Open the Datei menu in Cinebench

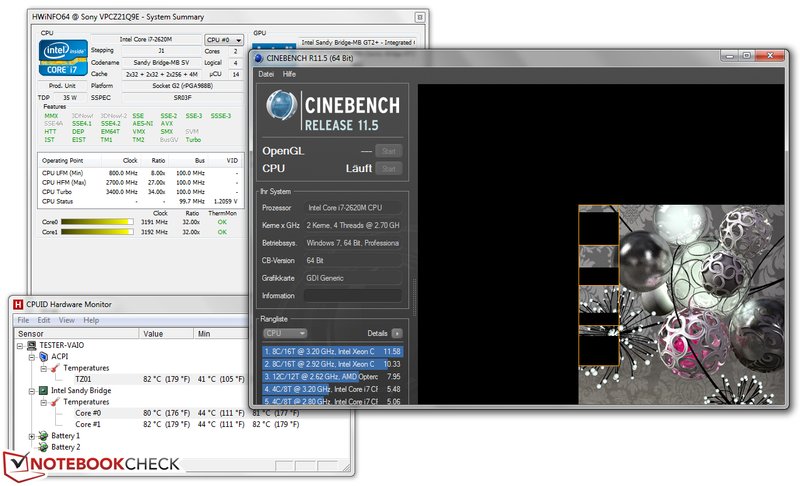266,74
